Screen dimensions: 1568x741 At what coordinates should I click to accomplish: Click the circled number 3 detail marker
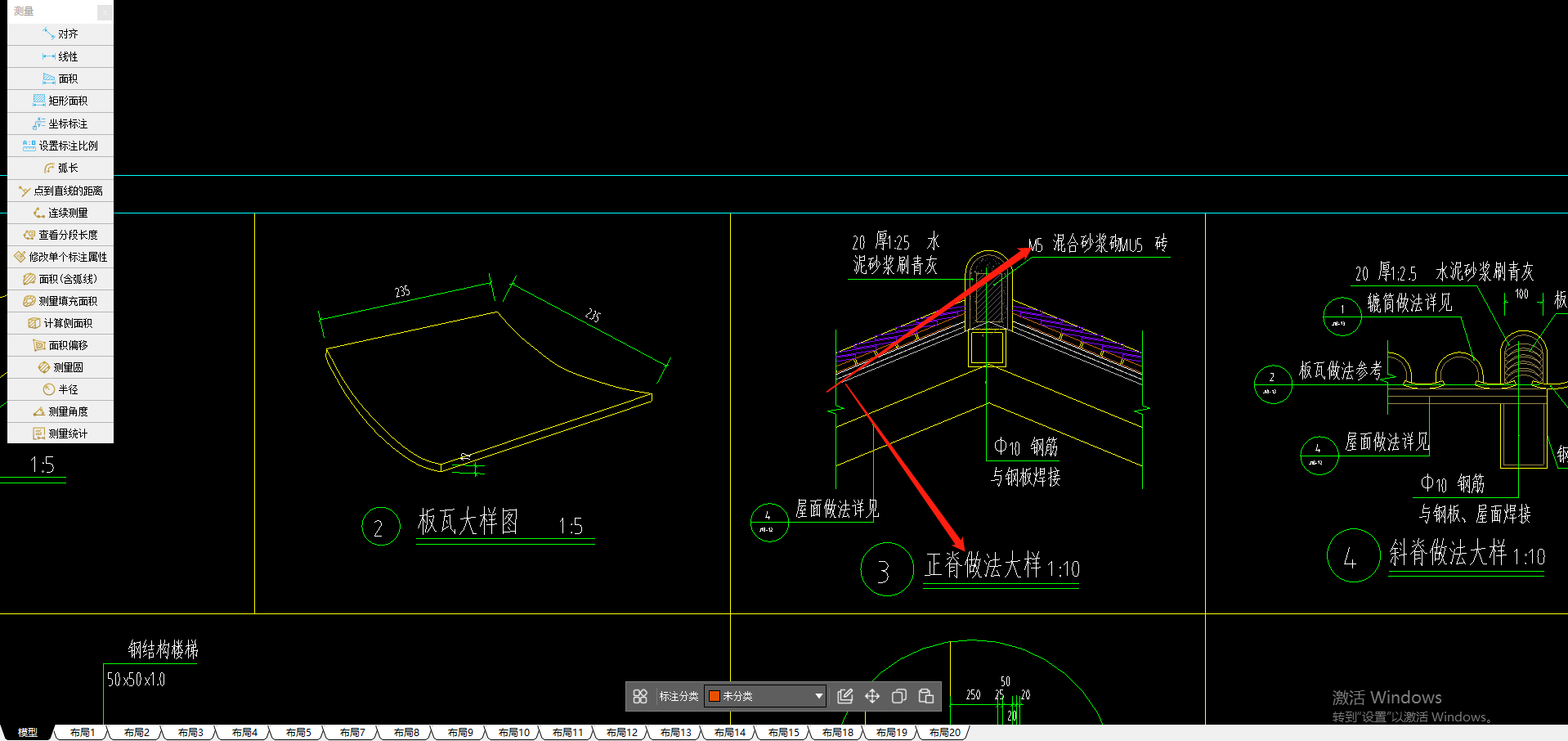click(x=886, y=570)
